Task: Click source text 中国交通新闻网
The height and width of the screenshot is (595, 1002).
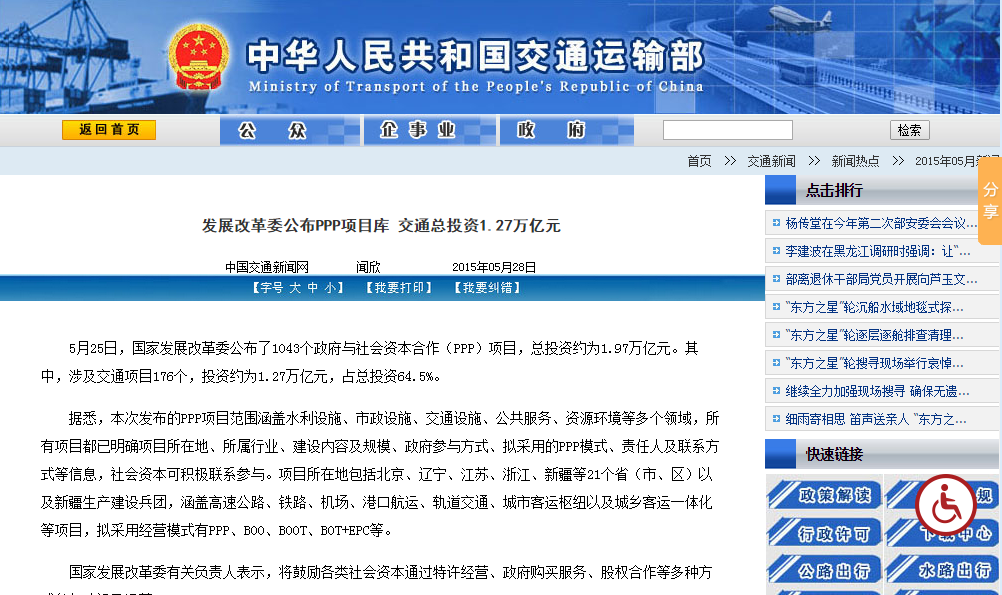Action: 267,267
